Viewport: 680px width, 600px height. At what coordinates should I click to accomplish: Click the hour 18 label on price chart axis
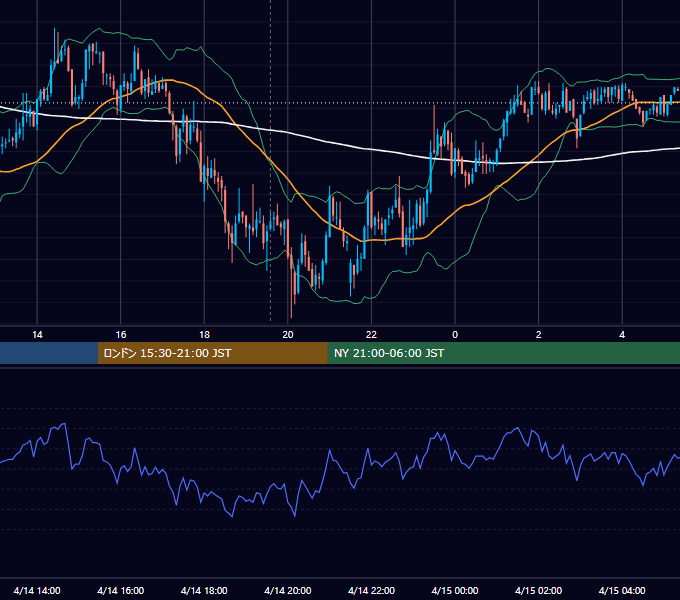click(204, 334)
